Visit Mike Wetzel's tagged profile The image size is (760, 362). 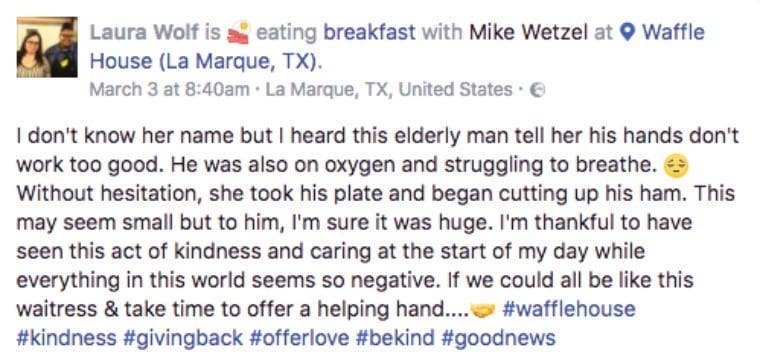pos(528,32)
